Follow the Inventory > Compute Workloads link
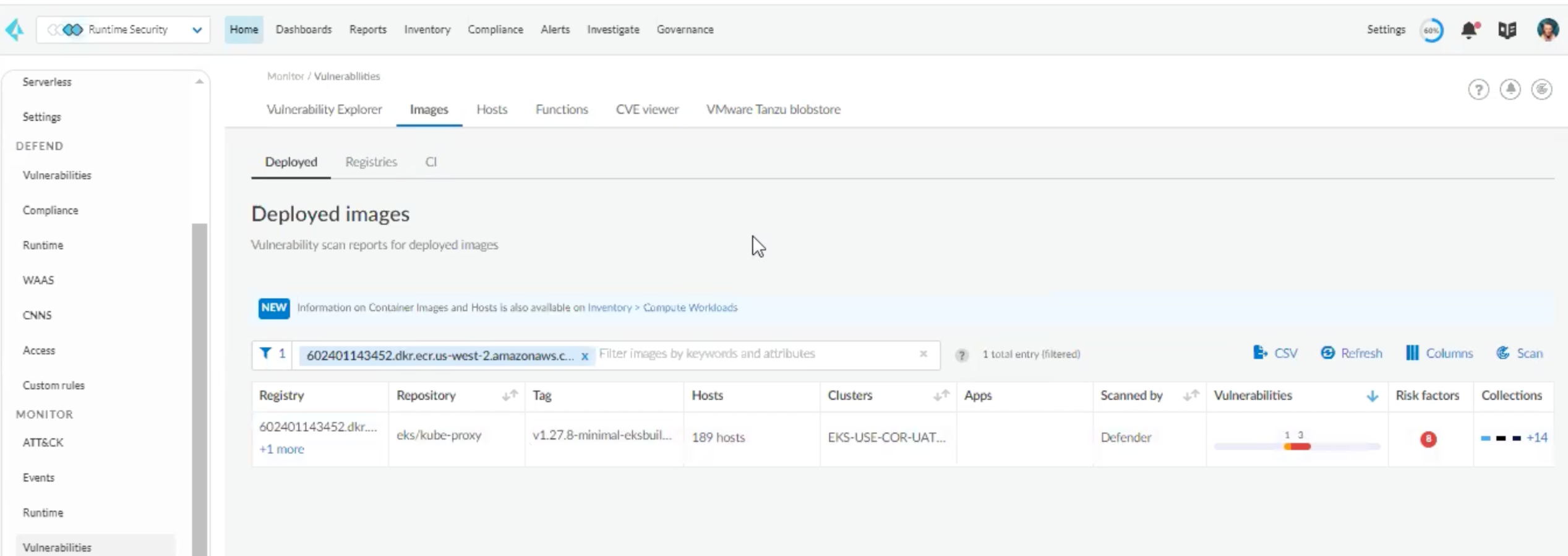 coord(662,307)
